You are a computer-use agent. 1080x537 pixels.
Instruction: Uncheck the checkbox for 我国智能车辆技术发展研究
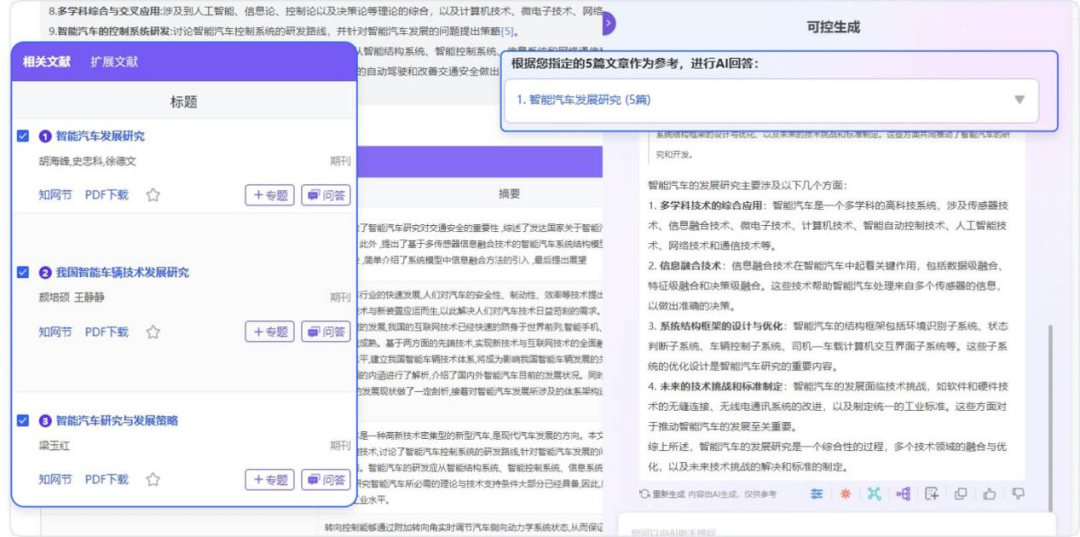[x=23, y=272]
